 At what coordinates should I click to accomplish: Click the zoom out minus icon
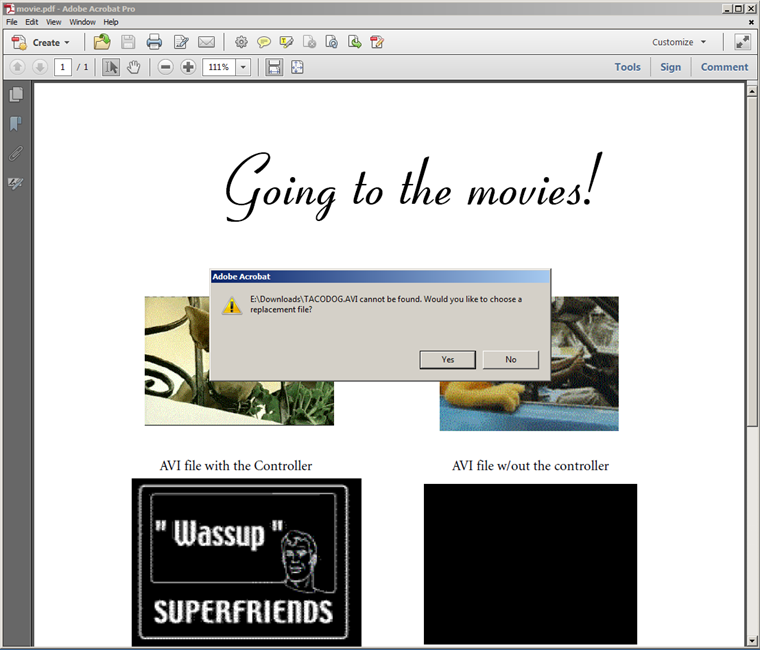click(x=165, y=67)
